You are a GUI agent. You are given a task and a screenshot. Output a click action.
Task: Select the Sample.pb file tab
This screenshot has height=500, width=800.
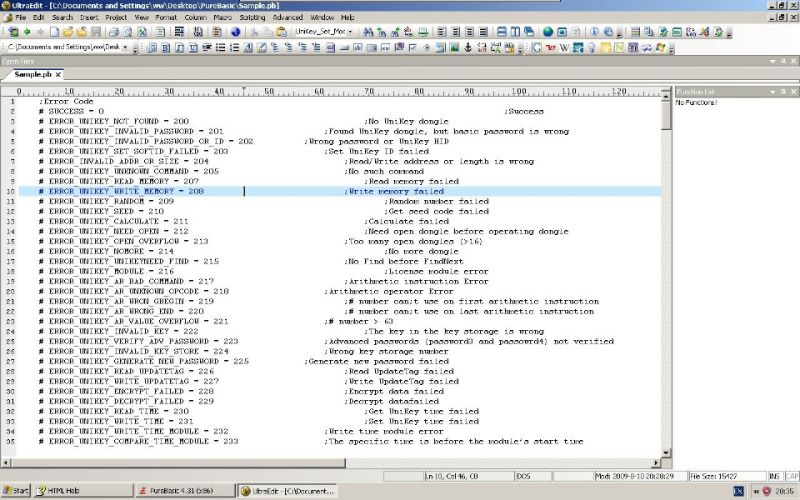point(33,74)
